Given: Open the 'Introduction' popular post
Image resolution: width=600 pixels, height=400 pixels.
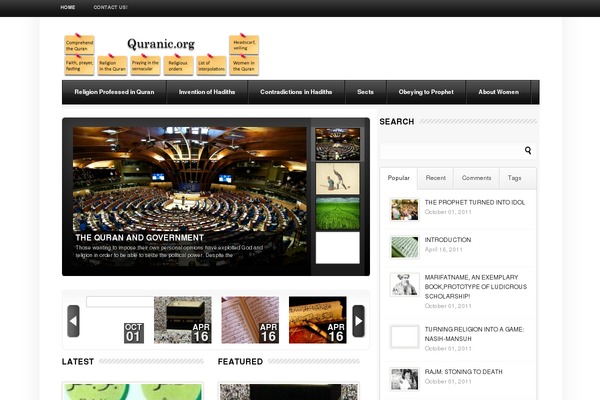Looking at the screenshot, I should click(448, 240).
